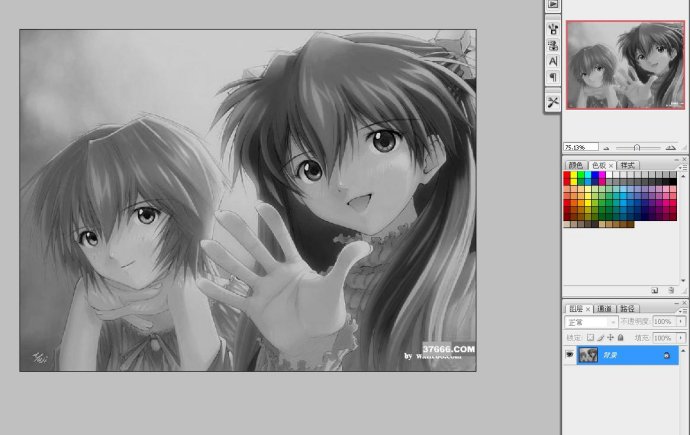Switch to the Color tab
Image resolution: width=690 pixels, height=435 pixels.
pyautogui.click(x=576, y=165)
